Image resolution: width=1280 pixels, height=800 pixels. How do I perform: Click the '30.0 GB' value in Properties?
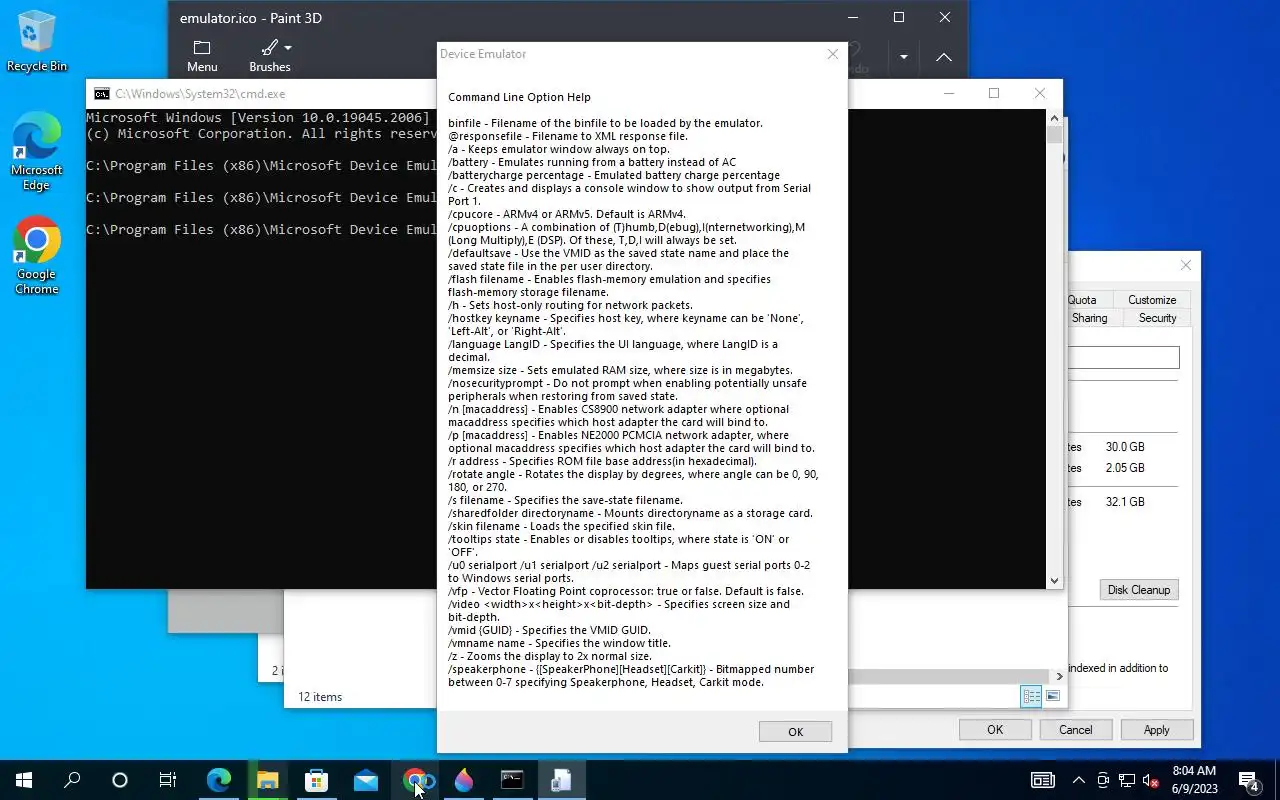tap(1125, 448)
